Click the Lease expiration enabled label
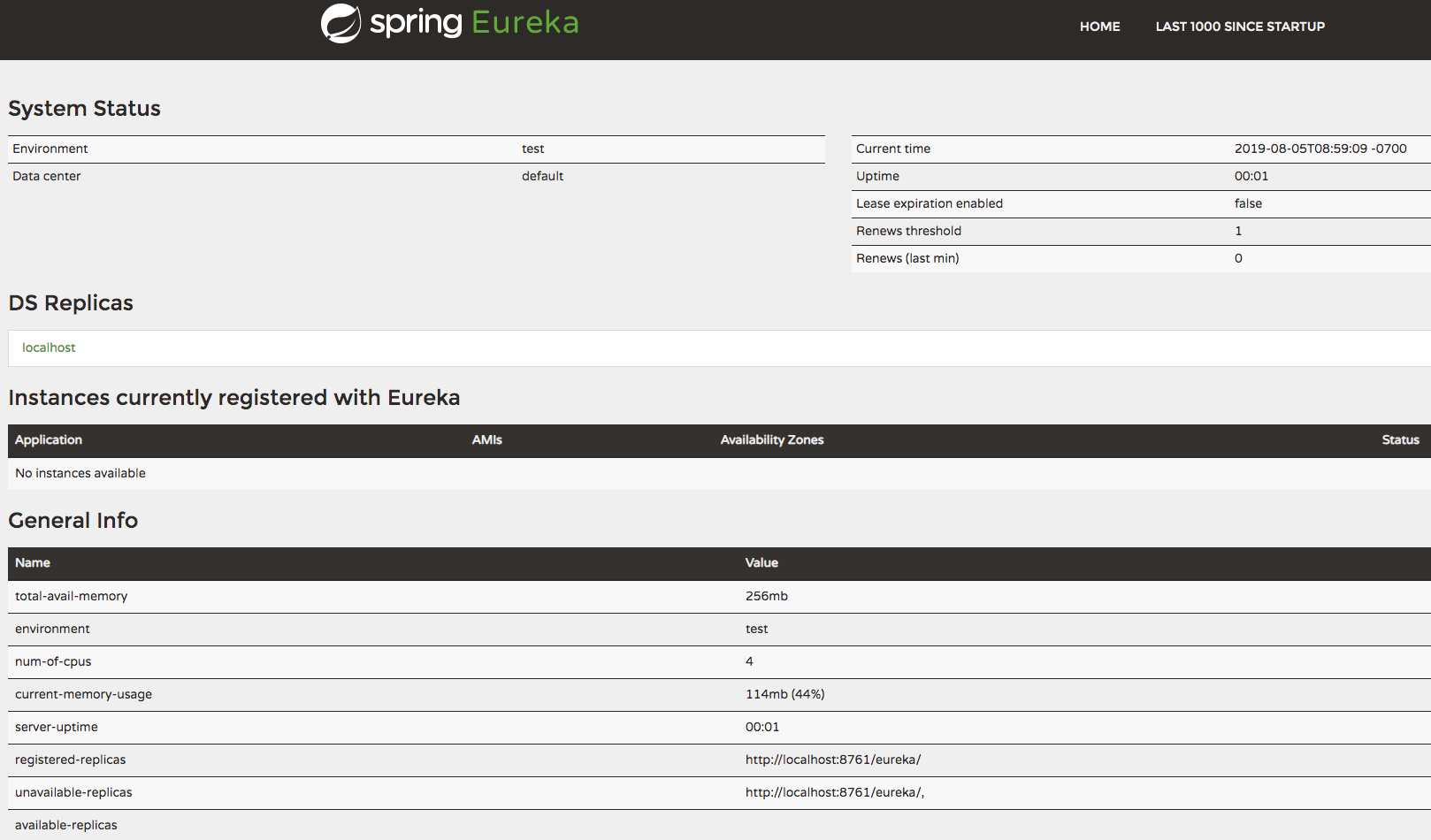1431x840 pixels. 929,203
